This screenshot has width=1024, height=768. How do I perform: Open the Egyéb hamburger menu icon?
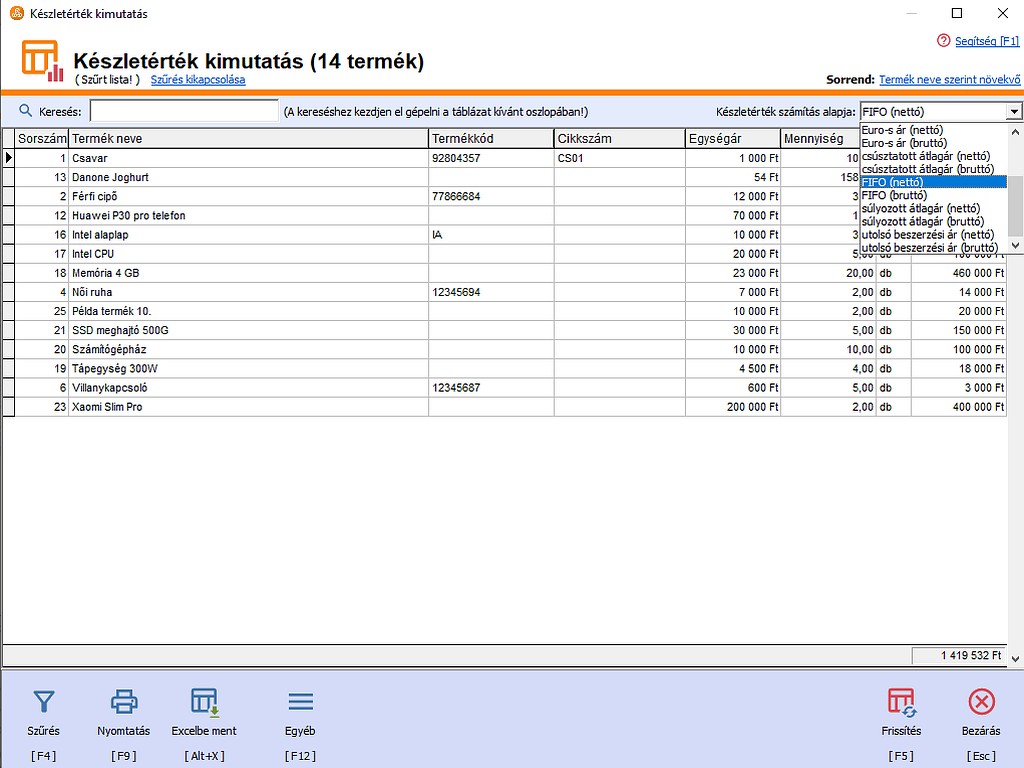(300, 701)
